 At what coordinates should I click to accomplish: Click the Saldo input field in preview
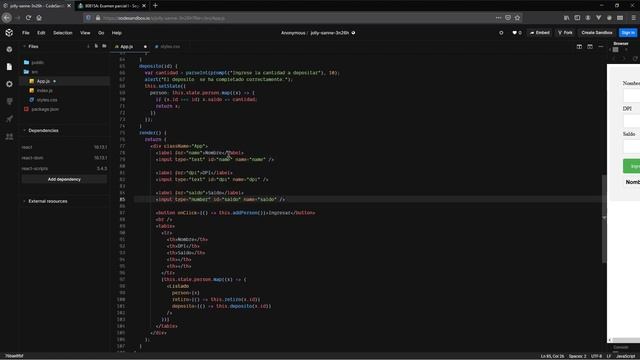[631, 146]
